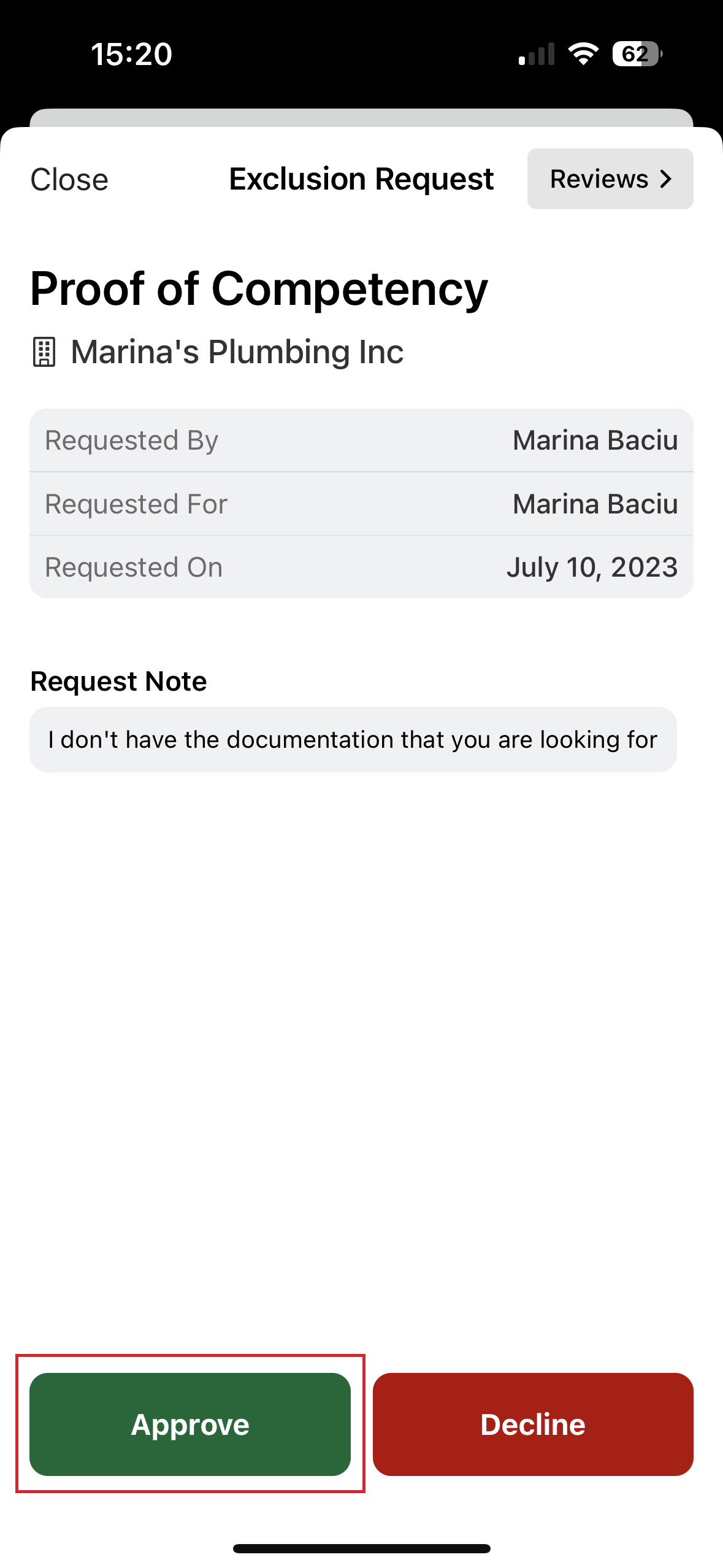Tap the home indicator bar at the bottom

(x=361, y=1548)
